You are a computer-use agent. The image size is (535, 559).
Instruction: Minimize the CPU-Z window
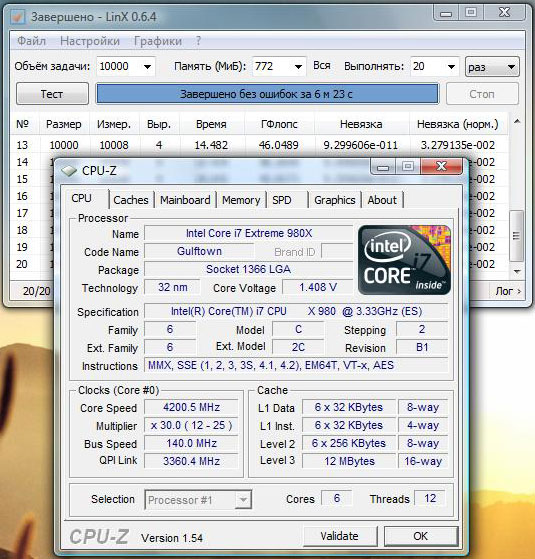click(x=383, y=167)
